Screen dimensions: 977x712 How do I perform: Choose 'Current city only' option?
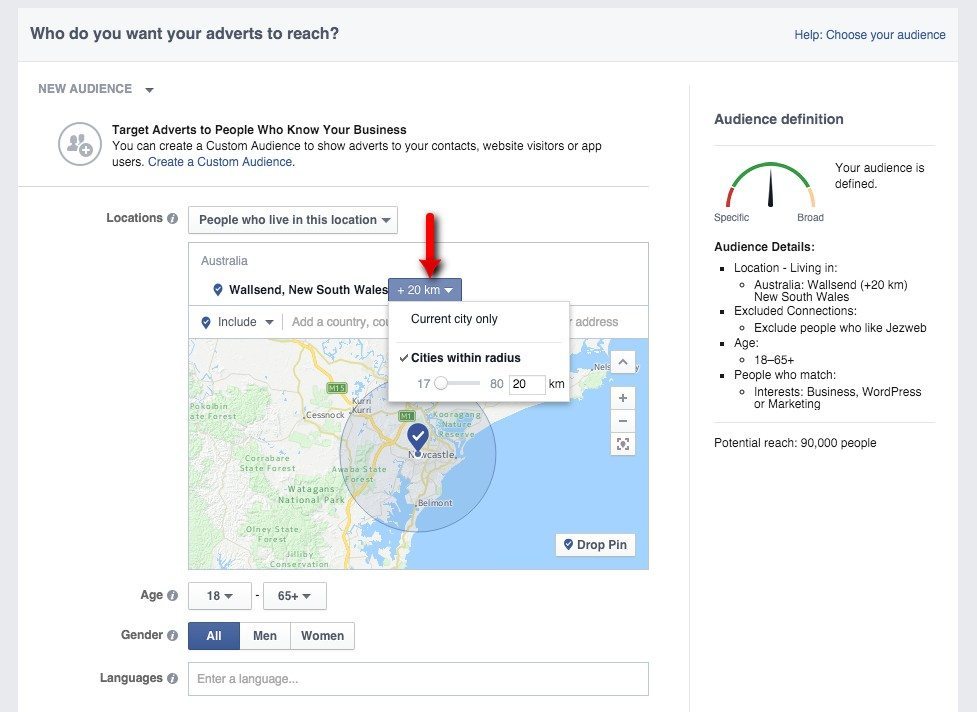click(454, 320)
